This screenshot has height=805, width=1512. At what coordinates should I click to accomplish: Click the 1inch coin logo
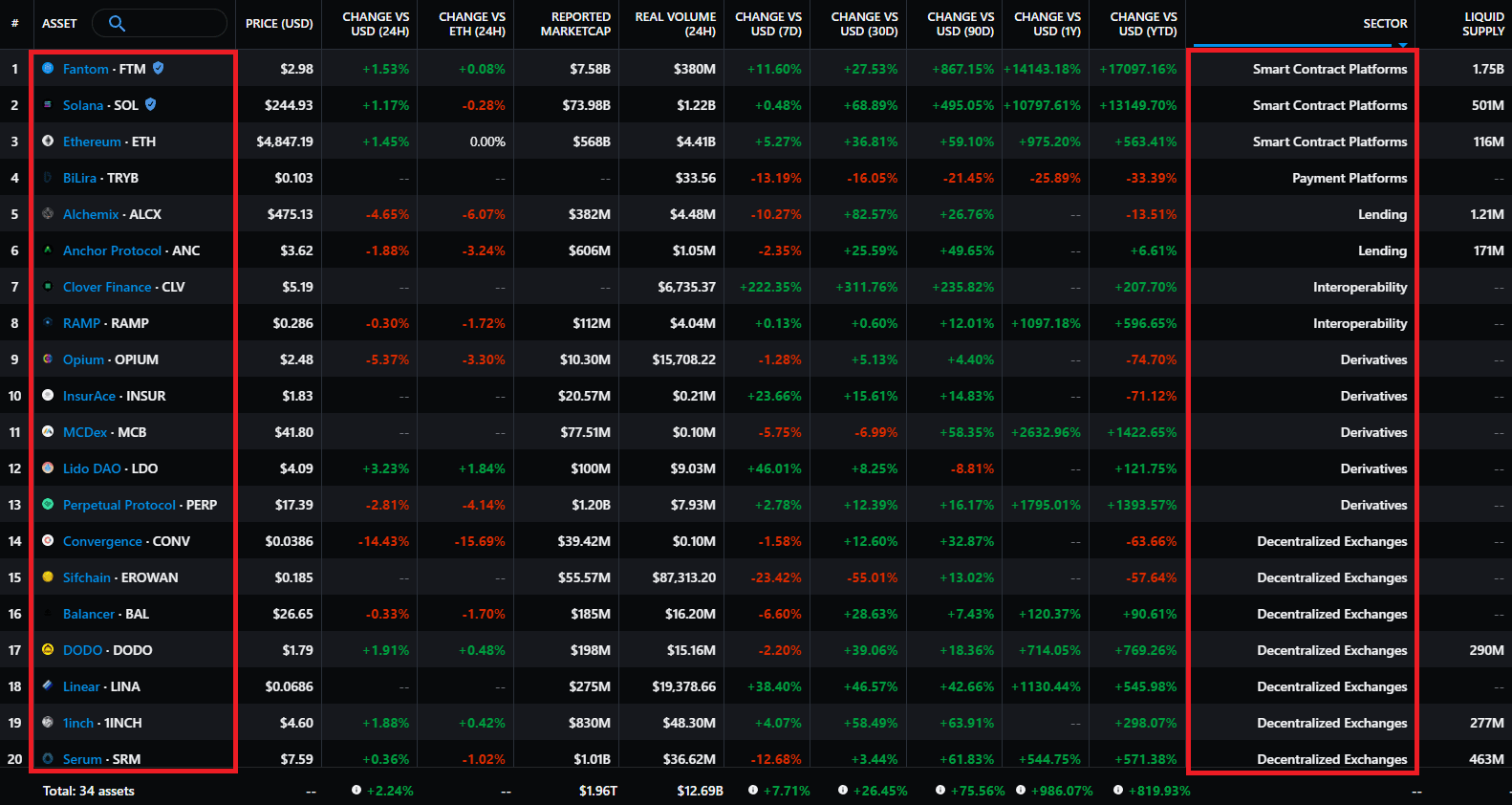[48, 723]
